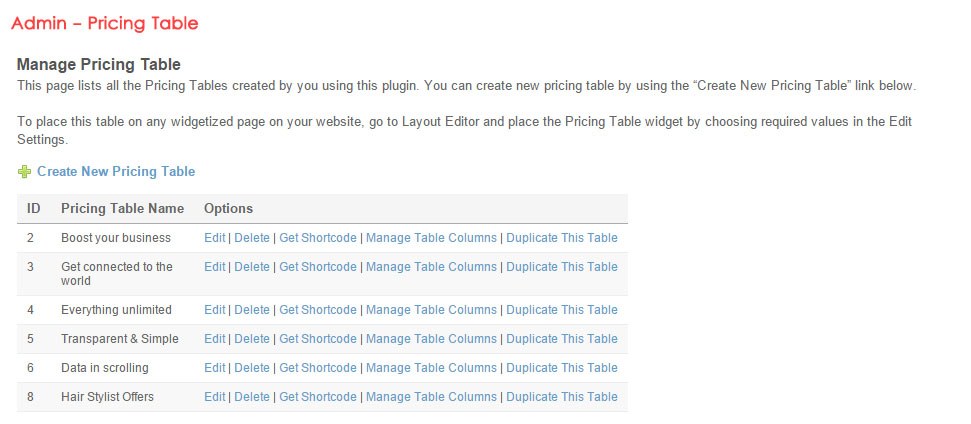The height and width of the screenshot is (424, 971).
Task: Duplicate the Transparent & Simple table
Action: tap(562, 339)
